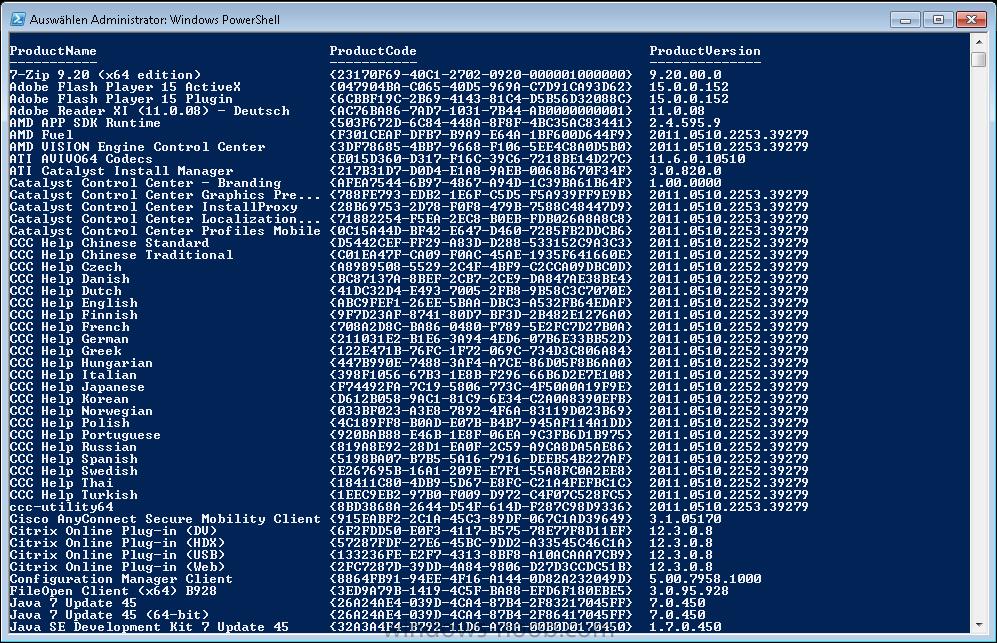Click 'Adobe Flash Player 15 ActiveX' row name
Viewport: 997px width, 643px height.
(125, 87)
